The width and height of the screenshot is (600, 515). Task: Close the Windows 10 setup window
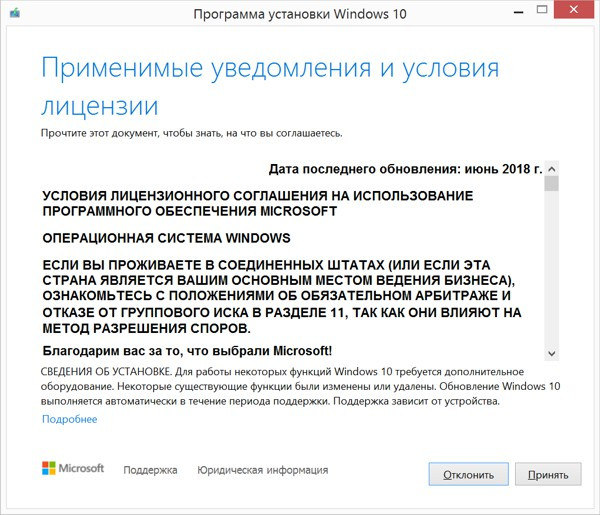coord(574,10)
